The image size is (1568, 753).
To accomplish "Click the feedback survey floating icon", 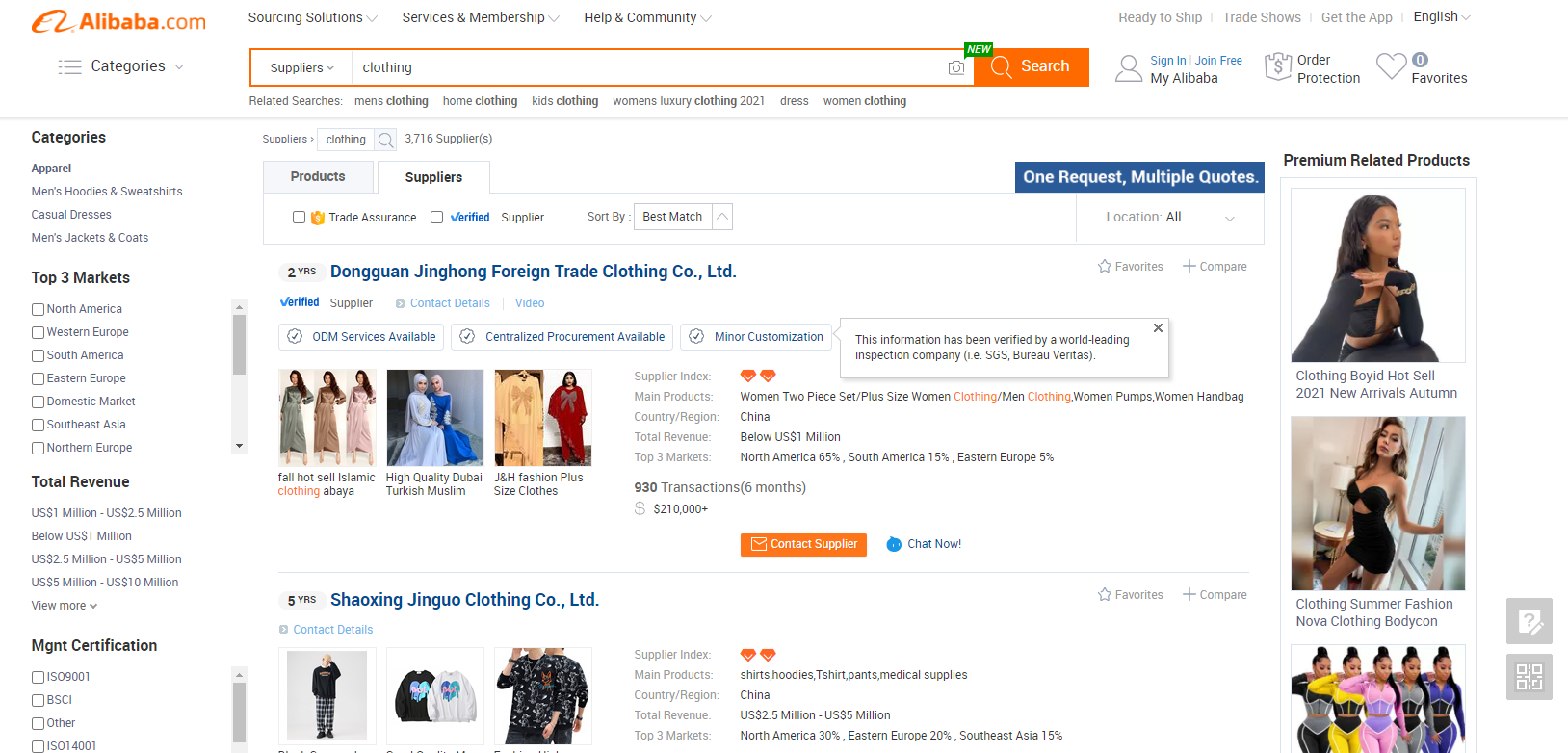I will tap(1529, 621).
